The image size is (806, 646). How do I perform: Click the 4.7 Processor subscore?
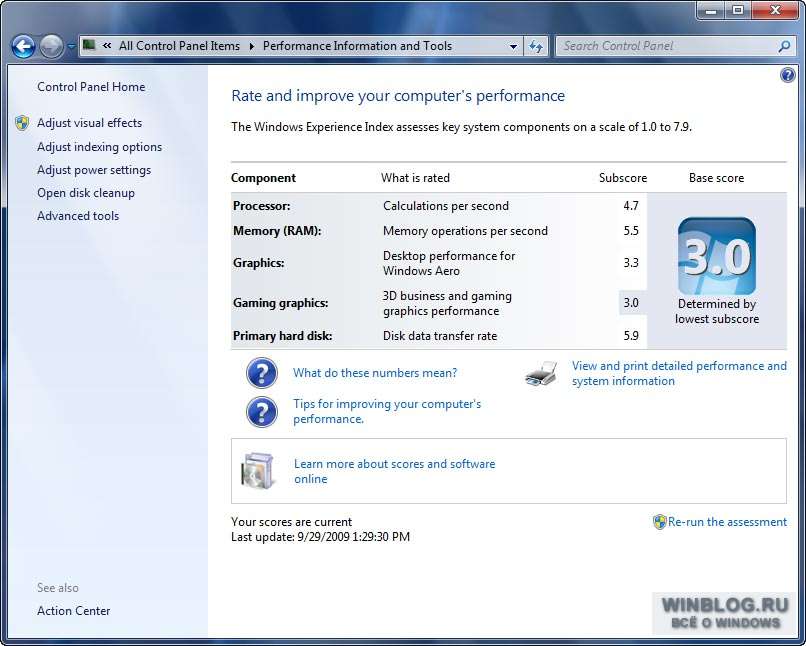631,206
